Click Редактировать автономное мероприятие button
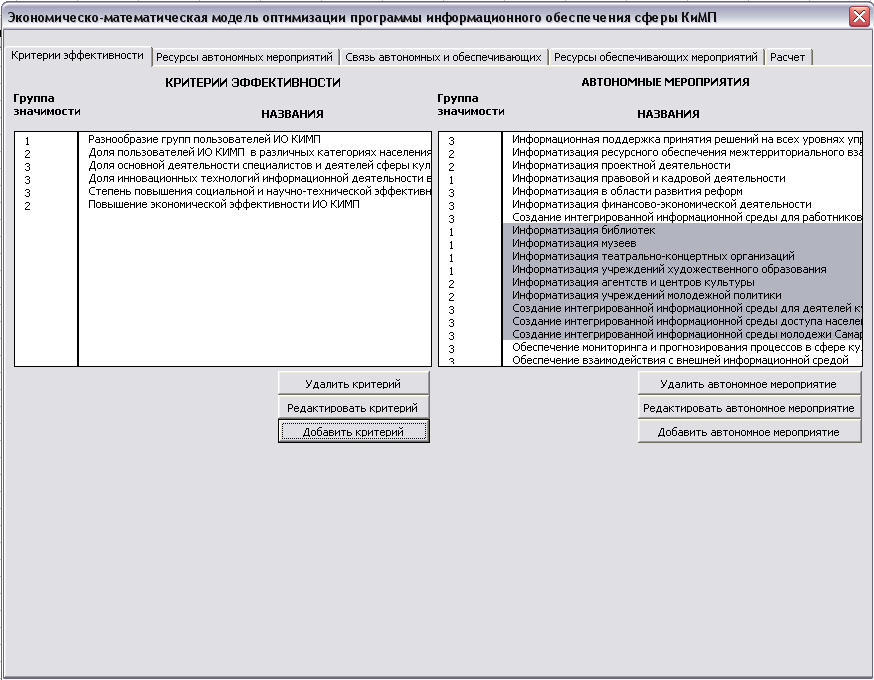Viewport: 874px width, 680px height. pyautogui.click(x=749, y=408)
